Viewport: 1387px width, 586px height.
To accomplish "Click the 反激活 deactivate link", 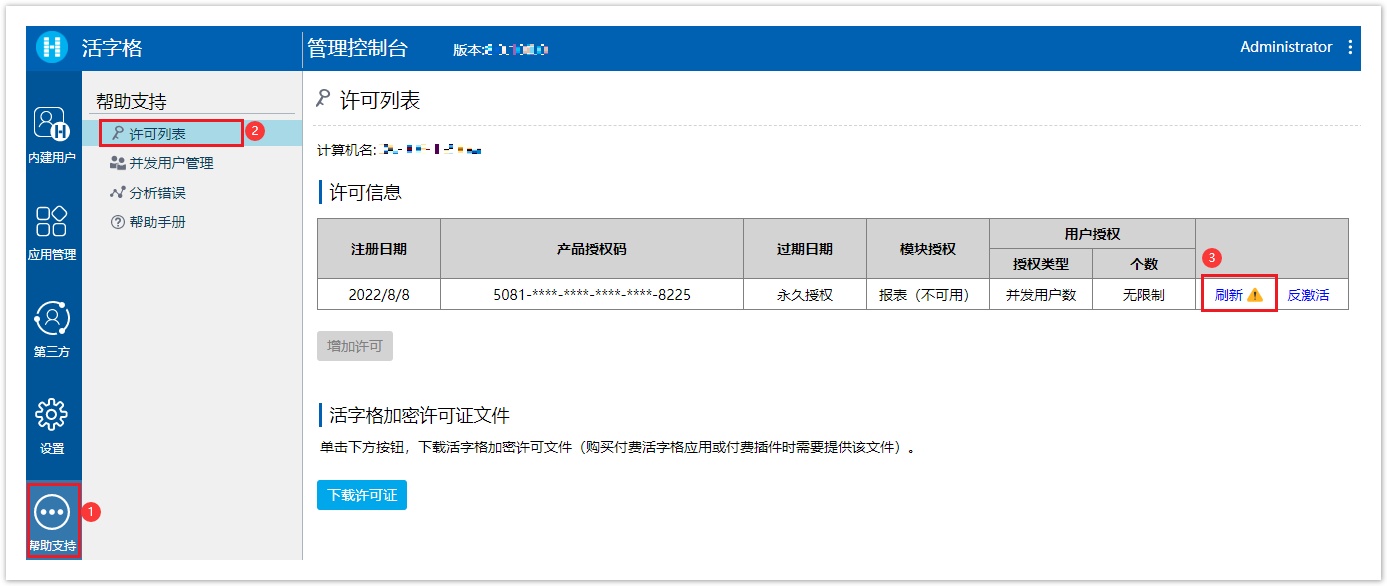I will click(x=1308, y=295).
